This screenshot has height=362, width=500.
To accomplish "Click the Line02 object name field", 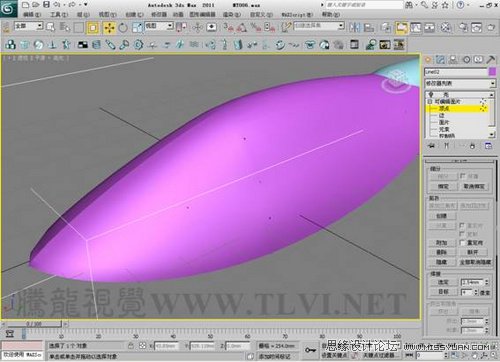I will tap(456, 72).
